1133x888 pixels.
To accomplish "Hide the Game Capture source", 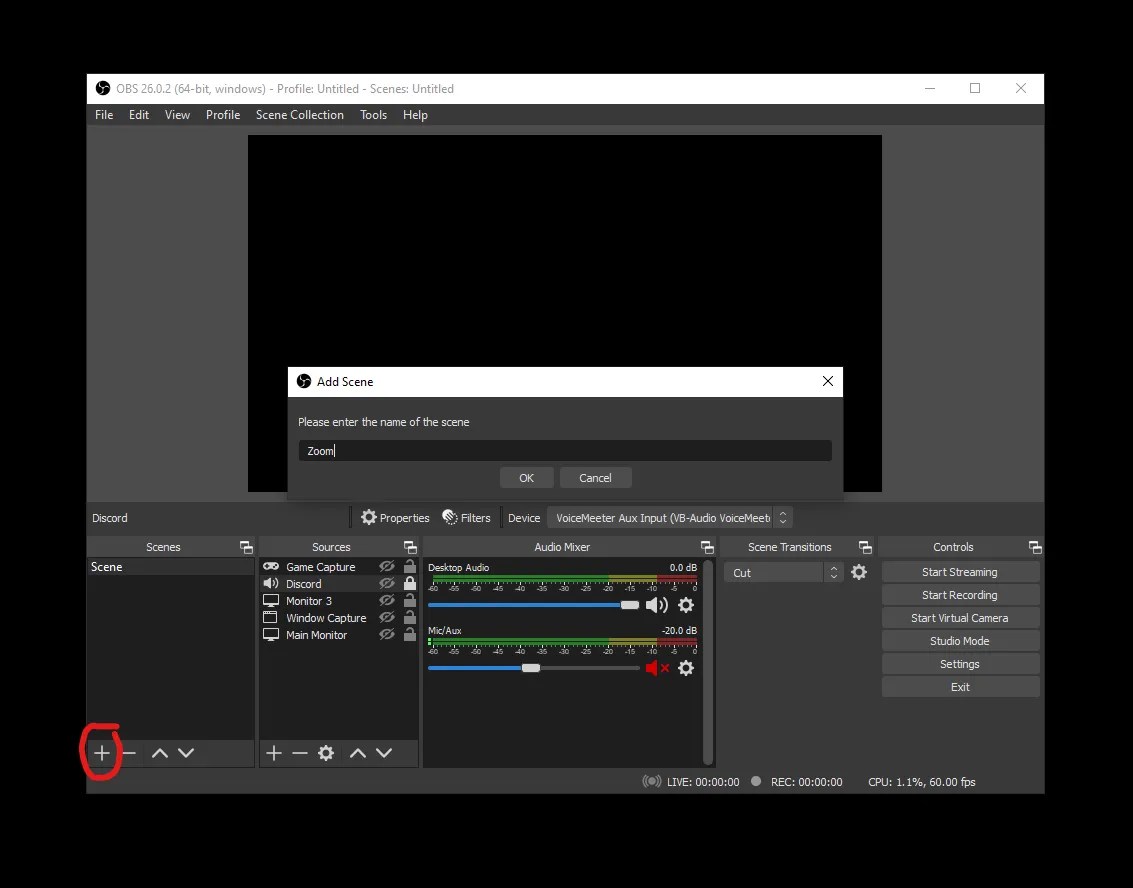I will click(387, 566).
